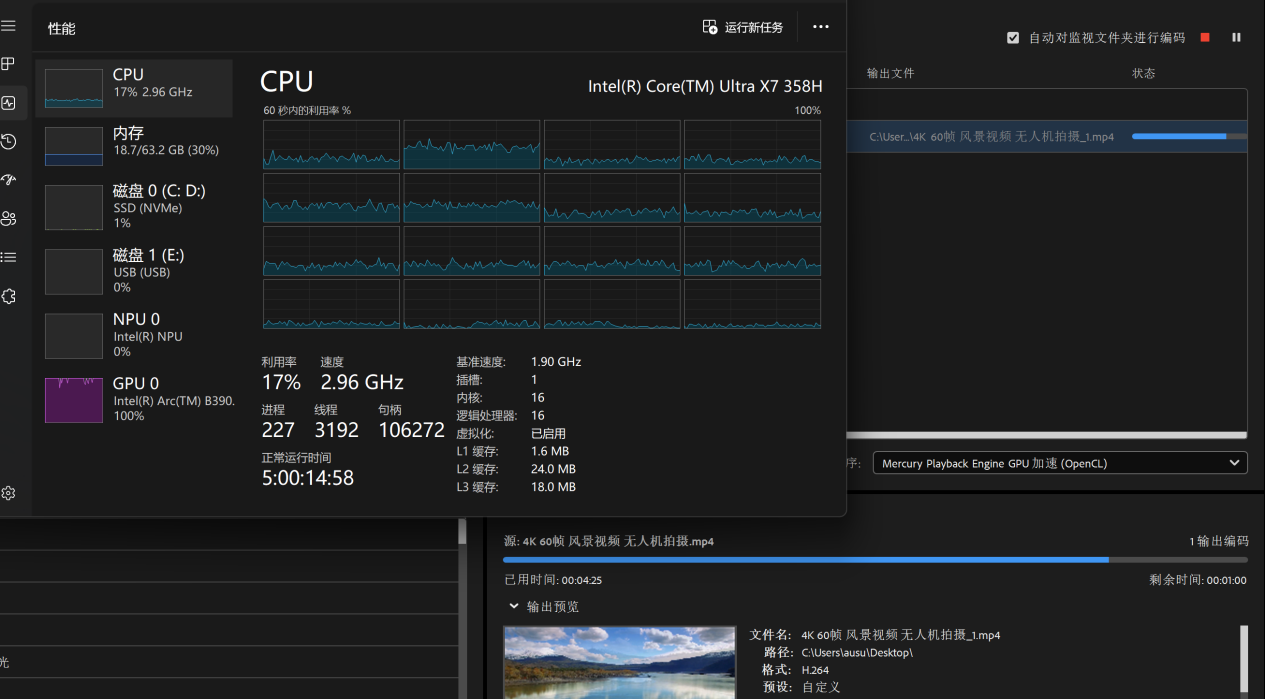Open the Details list page icon
Screen dimensions: 1265x699
coord(8,257)
